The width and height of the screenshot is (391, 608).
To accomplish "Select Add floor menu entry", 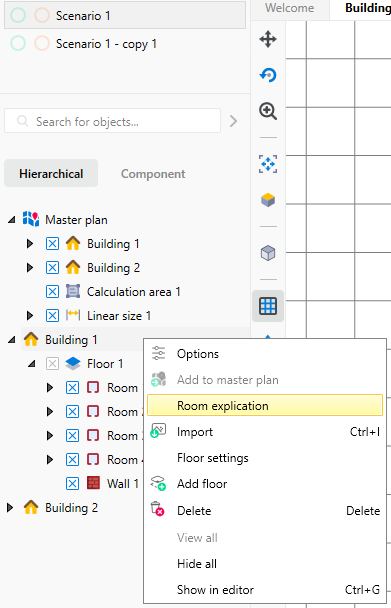I will click(265, 484).
